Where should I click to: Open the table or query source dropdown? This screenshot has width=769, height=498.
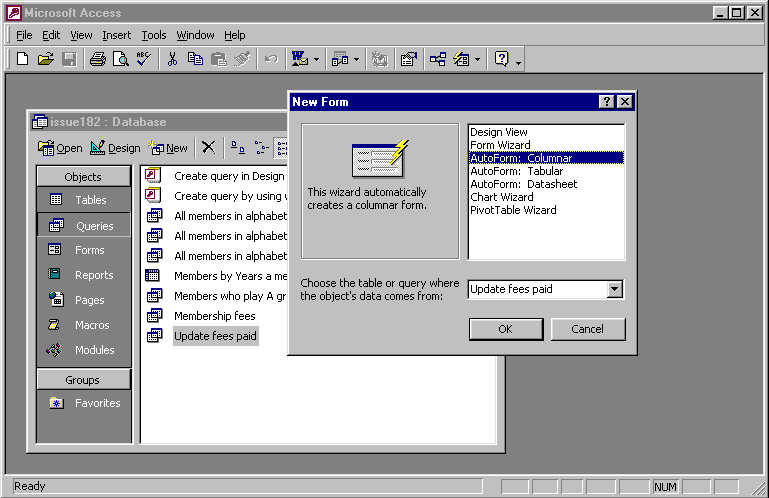tap(615, 289)
